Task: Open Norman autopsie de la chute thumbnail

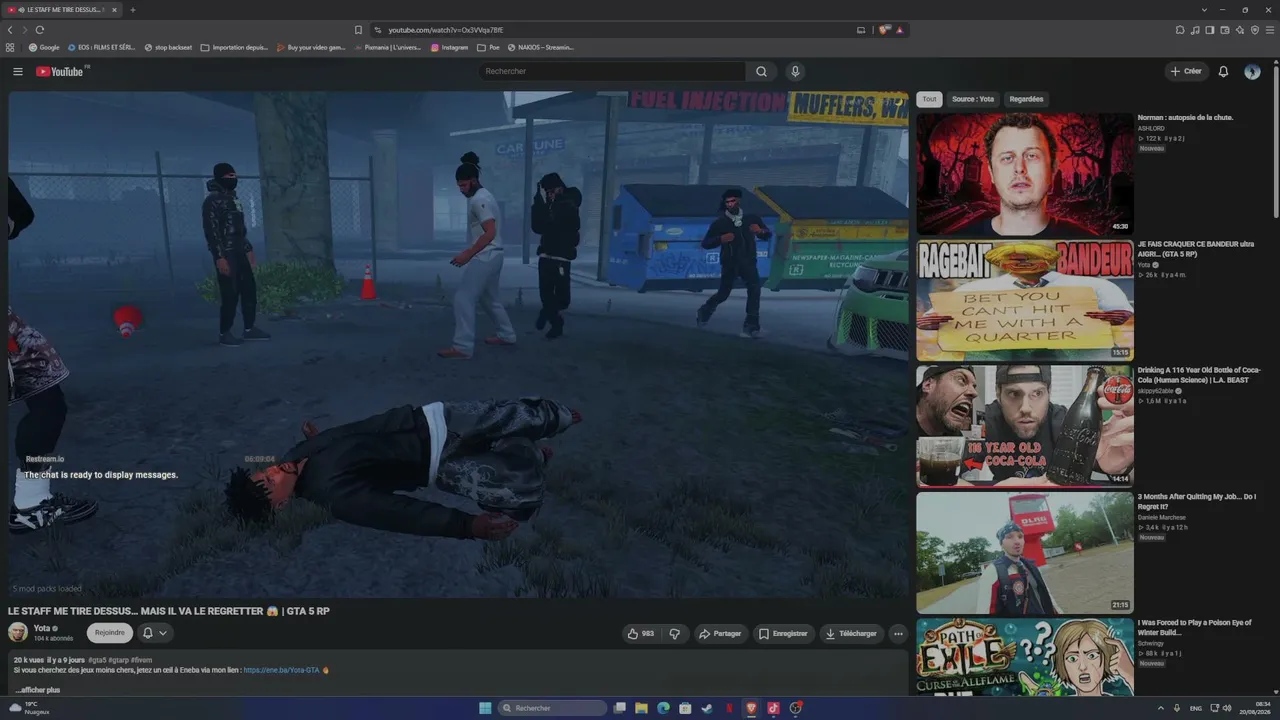Action: click(x=1025, y=174)
